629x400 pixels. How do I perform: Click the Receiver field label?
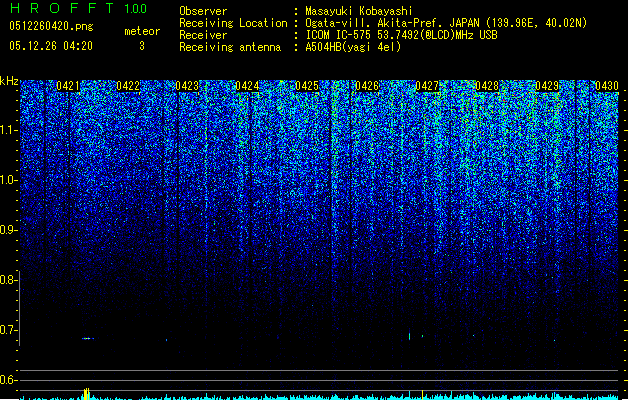203,35
